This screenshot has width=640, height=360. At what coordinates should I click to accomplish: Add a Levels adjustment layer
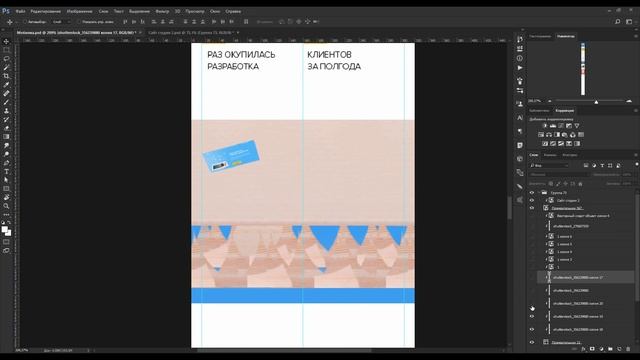(553, 126)
